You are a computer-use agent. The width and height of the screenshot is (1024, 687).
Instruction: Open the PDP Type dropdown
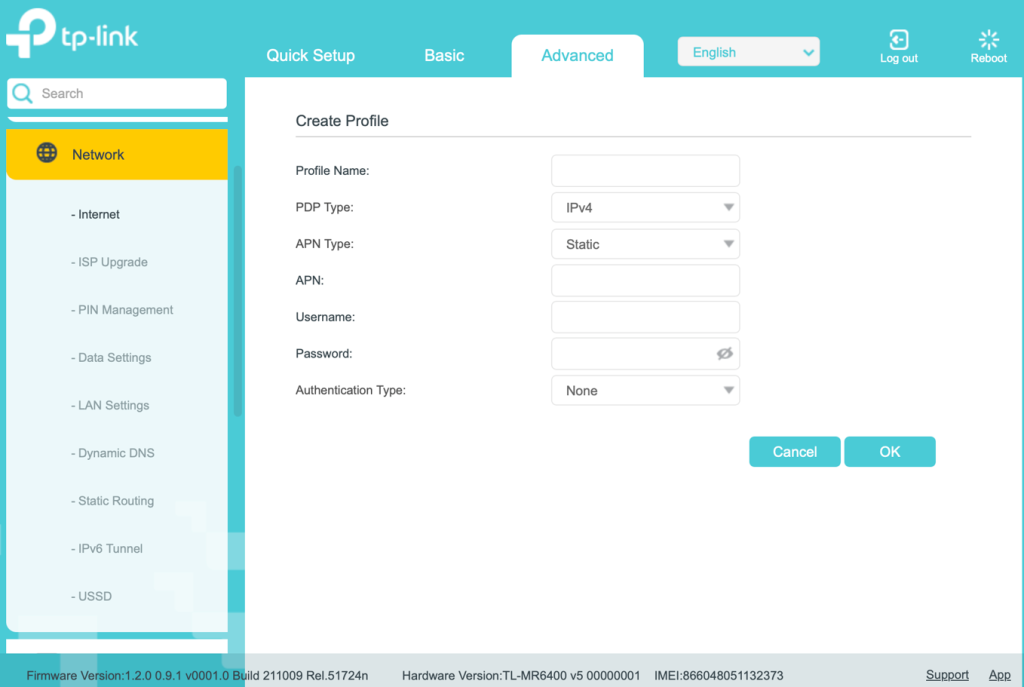pyautogui.click(x=645, y=208)
